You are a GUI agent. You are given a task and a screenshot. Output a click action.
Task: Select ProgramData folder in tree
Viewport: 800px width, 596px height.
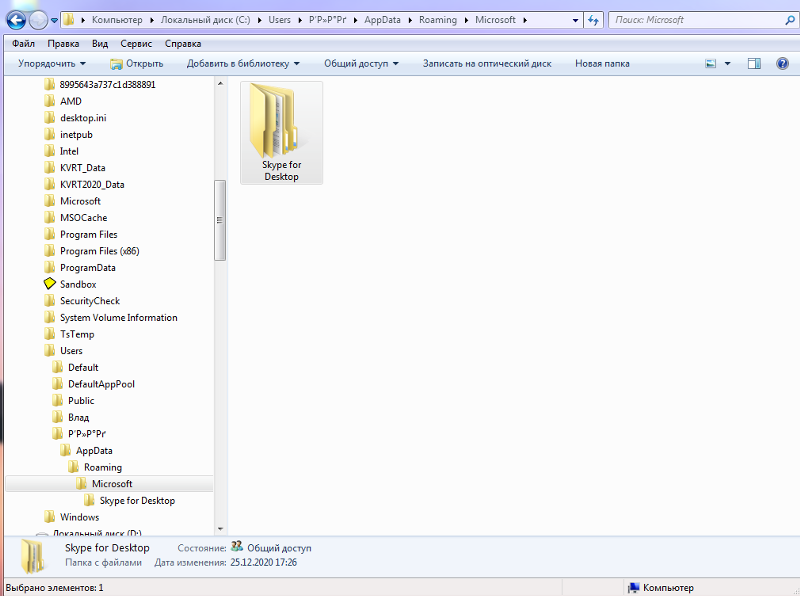[87, 267]
